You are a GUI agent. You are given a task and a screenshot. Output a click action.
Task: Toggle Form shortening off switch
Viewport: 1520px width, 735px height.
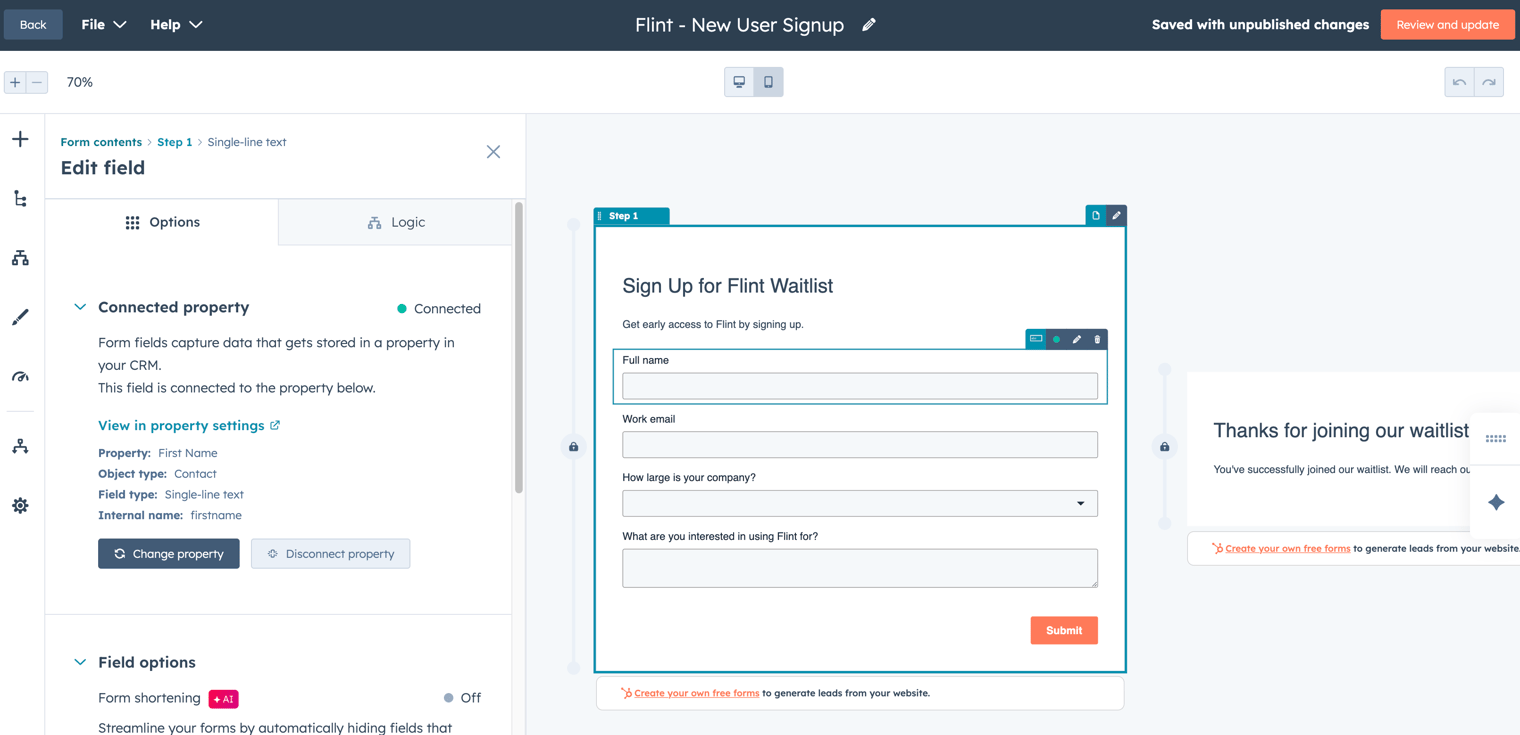tap(463, 698)
